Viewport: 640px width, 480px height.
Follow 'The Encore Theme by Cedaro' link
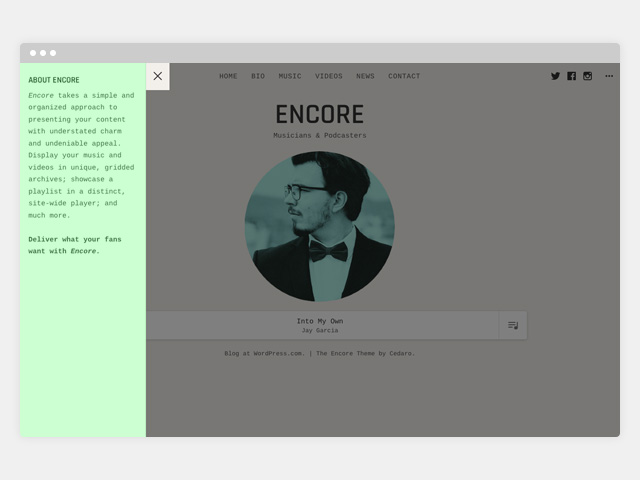pos(365,353)
